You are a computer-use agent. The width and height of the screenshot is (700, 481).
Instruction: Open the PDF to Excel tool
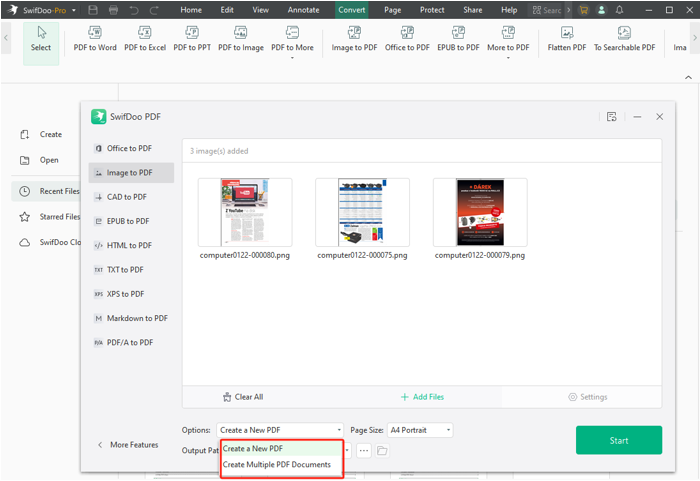tap(145, 39)
